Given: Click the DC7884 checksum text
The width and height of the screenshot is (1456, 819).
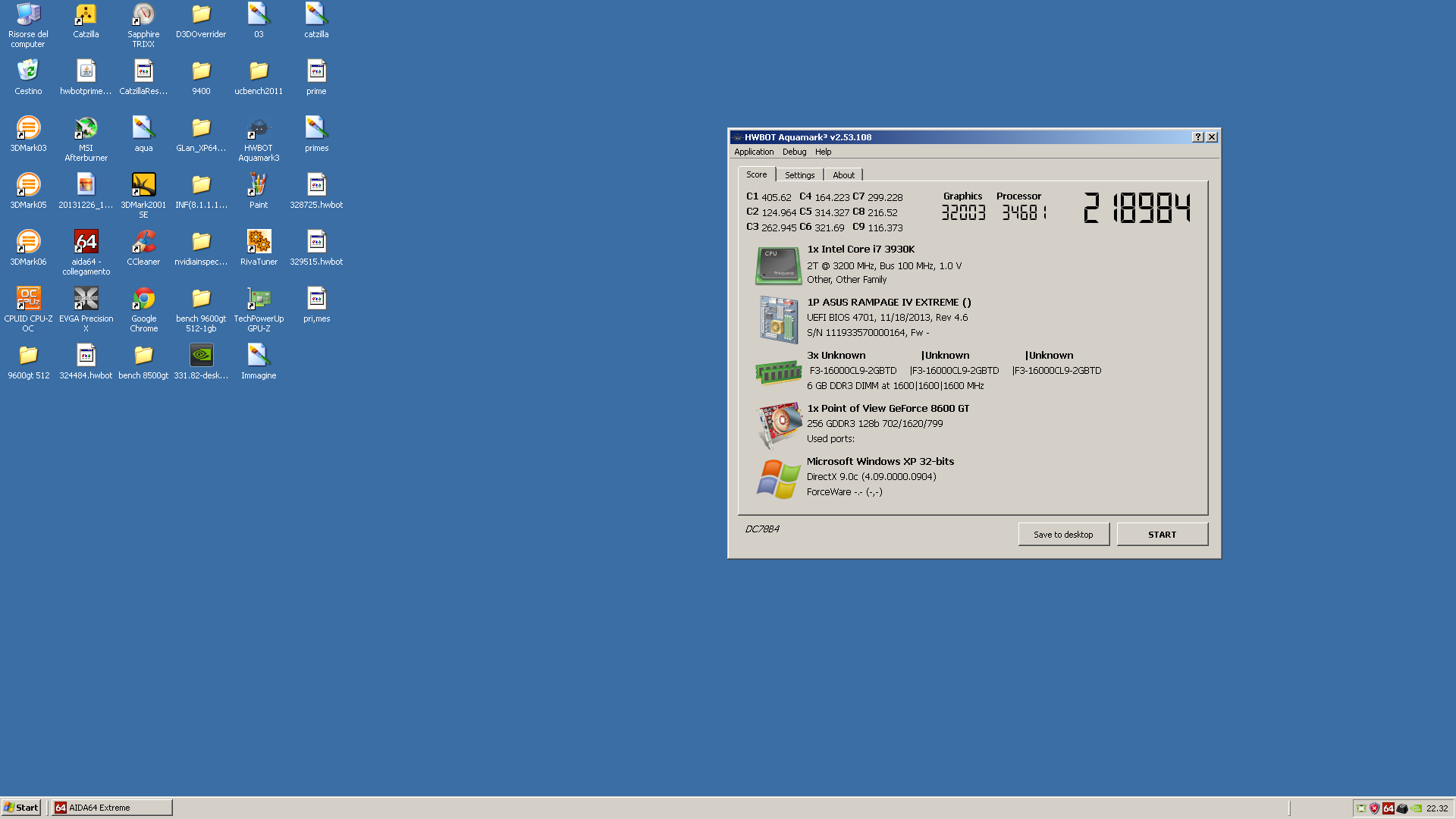Looking at the screenshot, I should (762, 529).
